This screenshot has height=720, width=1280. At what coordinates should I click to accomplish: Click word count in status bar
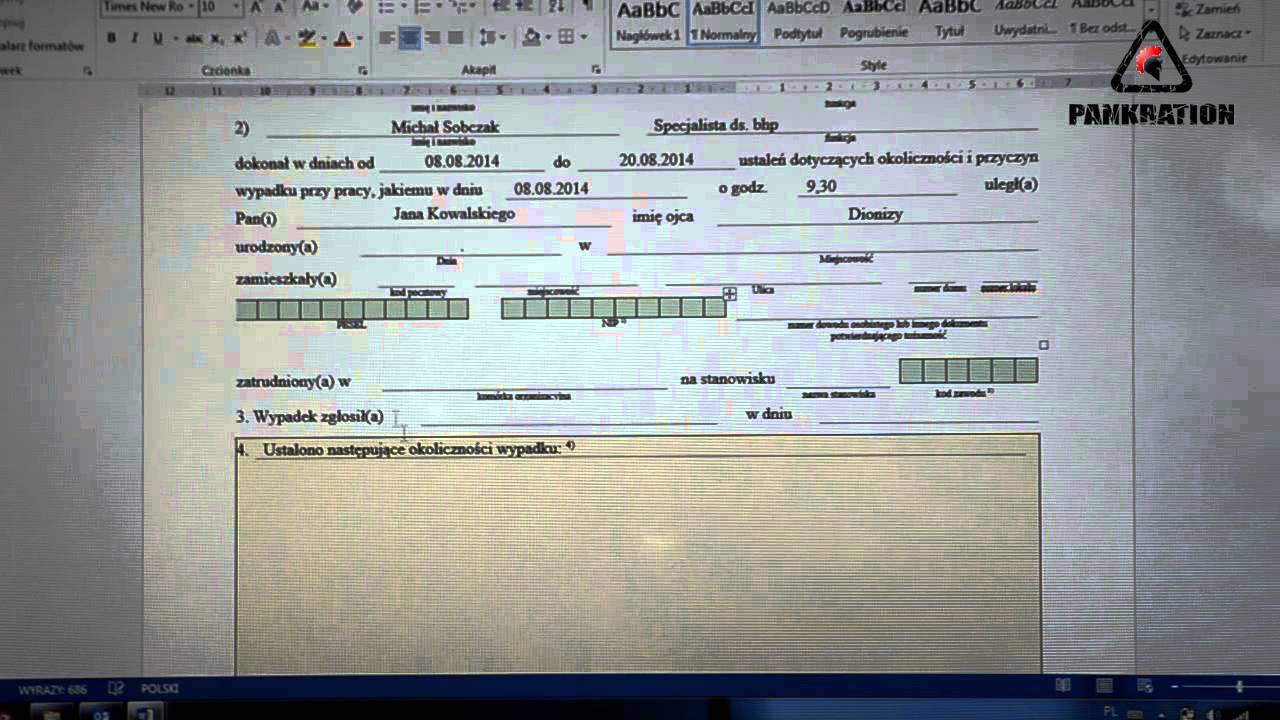coord(52,690)
